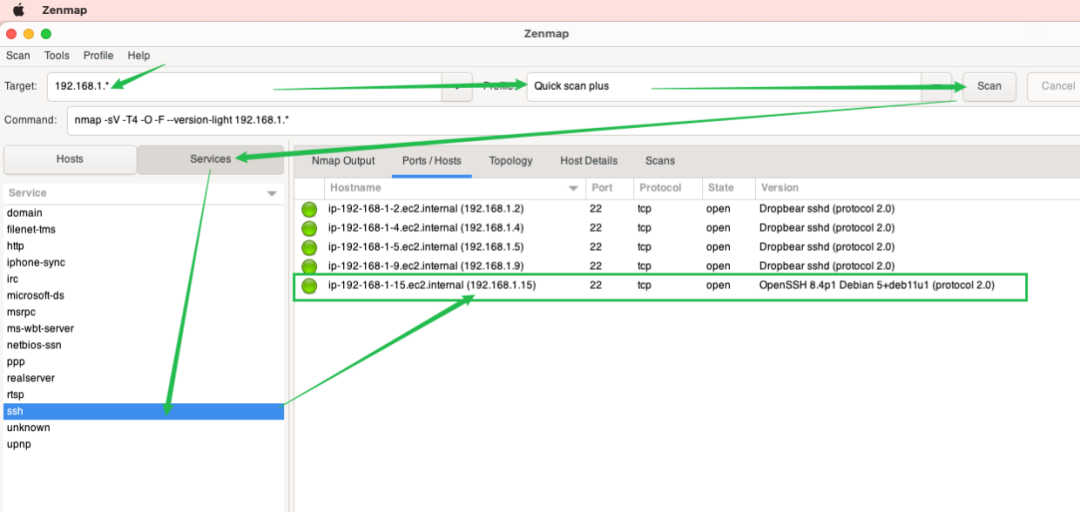Click green status icon for 192.168.1.5
This screenshot has width=1080, height=512.
(x=309, y=247)
